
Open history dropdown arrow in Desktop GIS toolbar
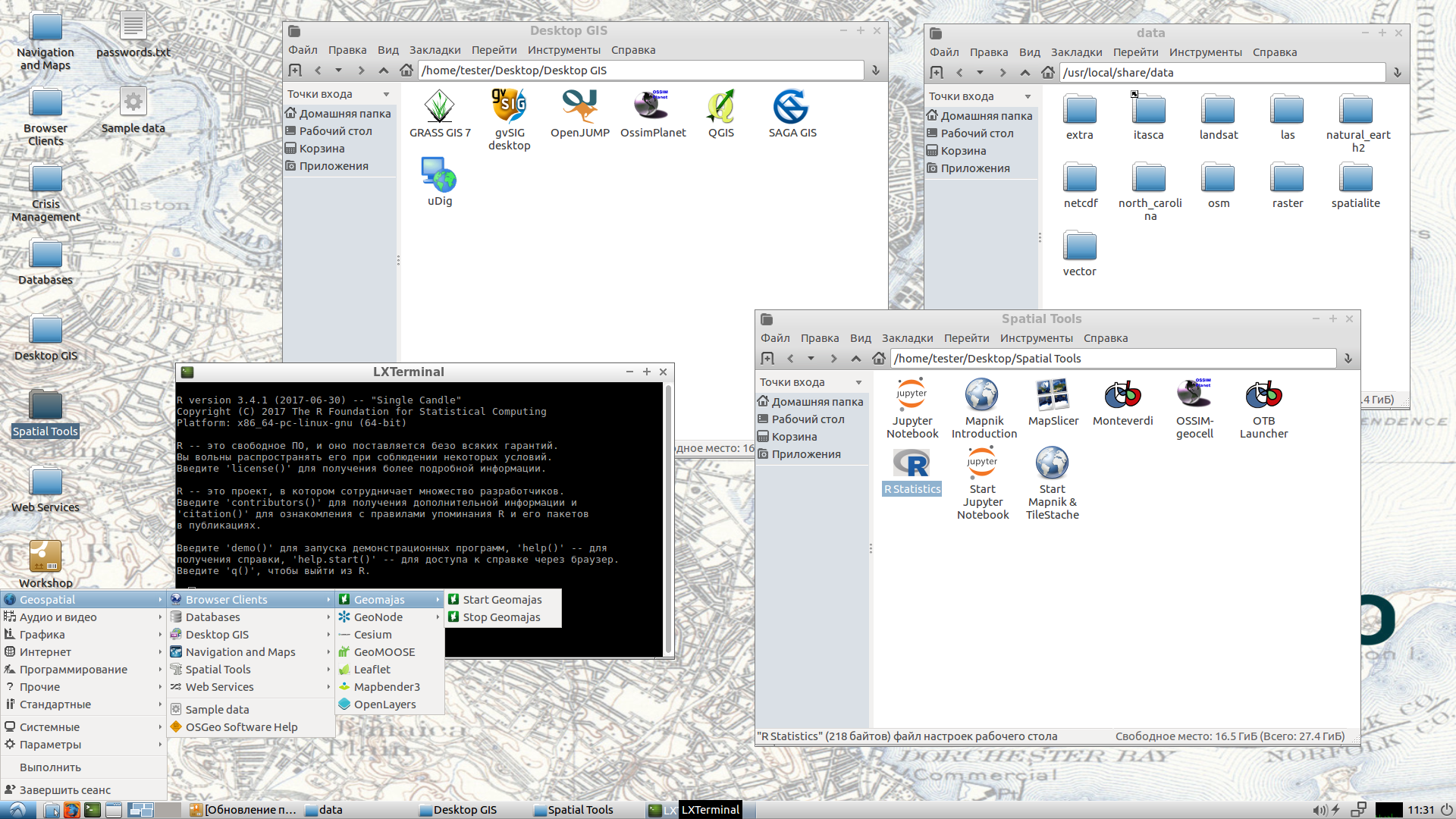[x=339, y=71]
